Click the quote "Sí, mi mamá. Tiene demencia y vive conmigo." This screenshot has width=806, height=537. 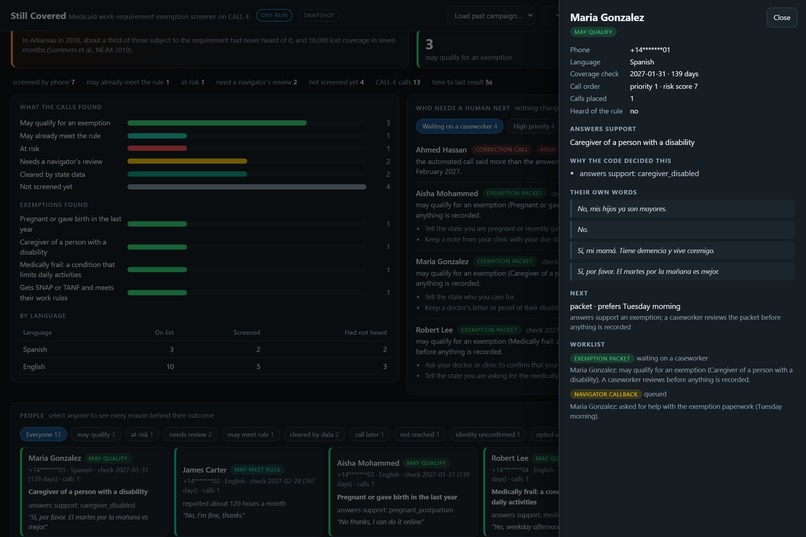(x=682, y=250)
